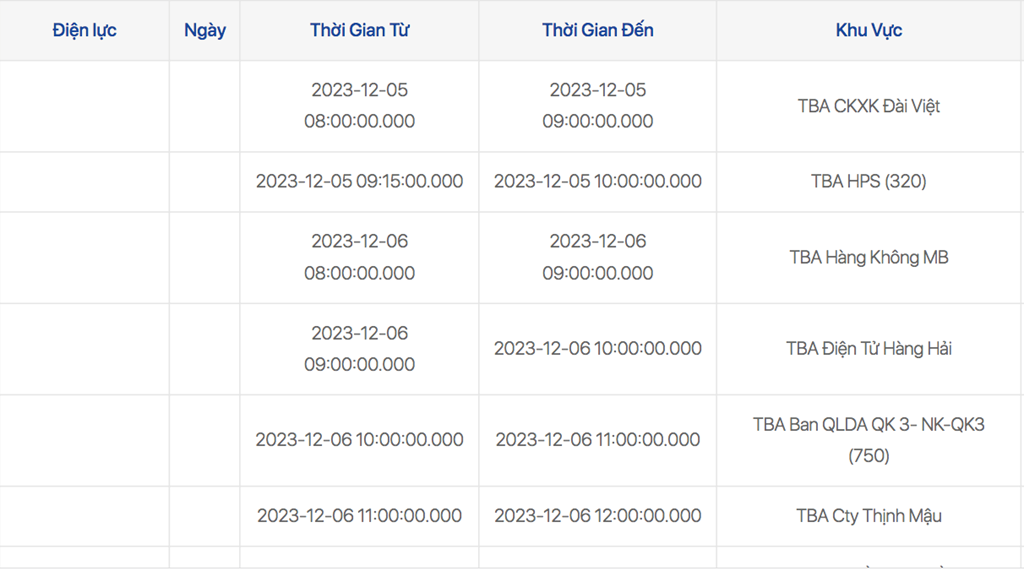
Task: Select the TBA Cty Thịnh Mậu cell
Action: (869, 516)
